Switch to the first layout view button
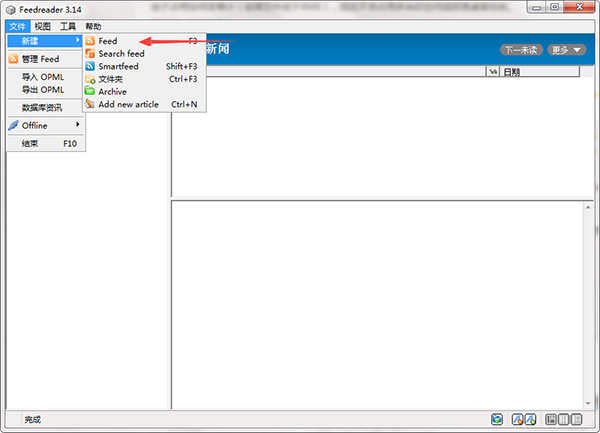The height and width of the screenshot is (433, 600). click(x=551, y=419)
